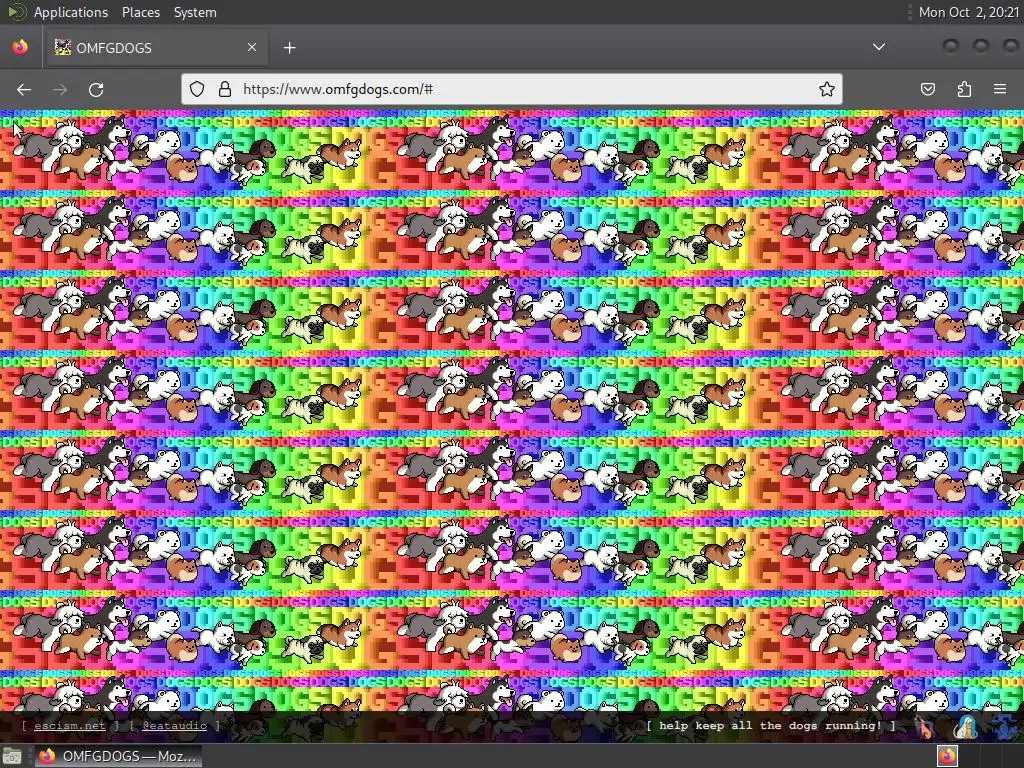The image size is (1024, 768).
Task: Open the Applications menu
Action: point(71,12)
